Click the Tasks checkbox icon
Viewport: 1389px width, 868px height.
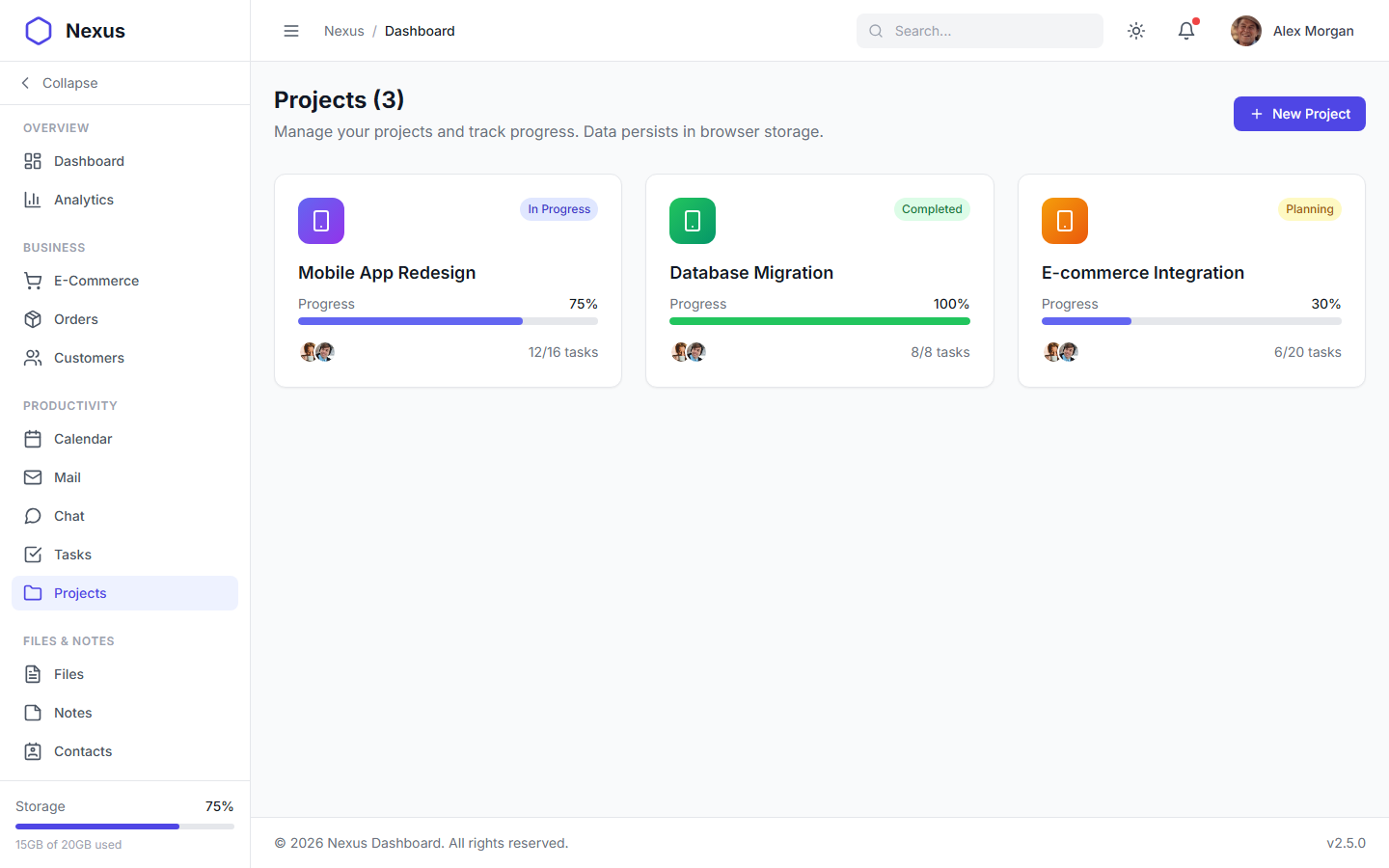pyautogui.click(x=33, y=555)
